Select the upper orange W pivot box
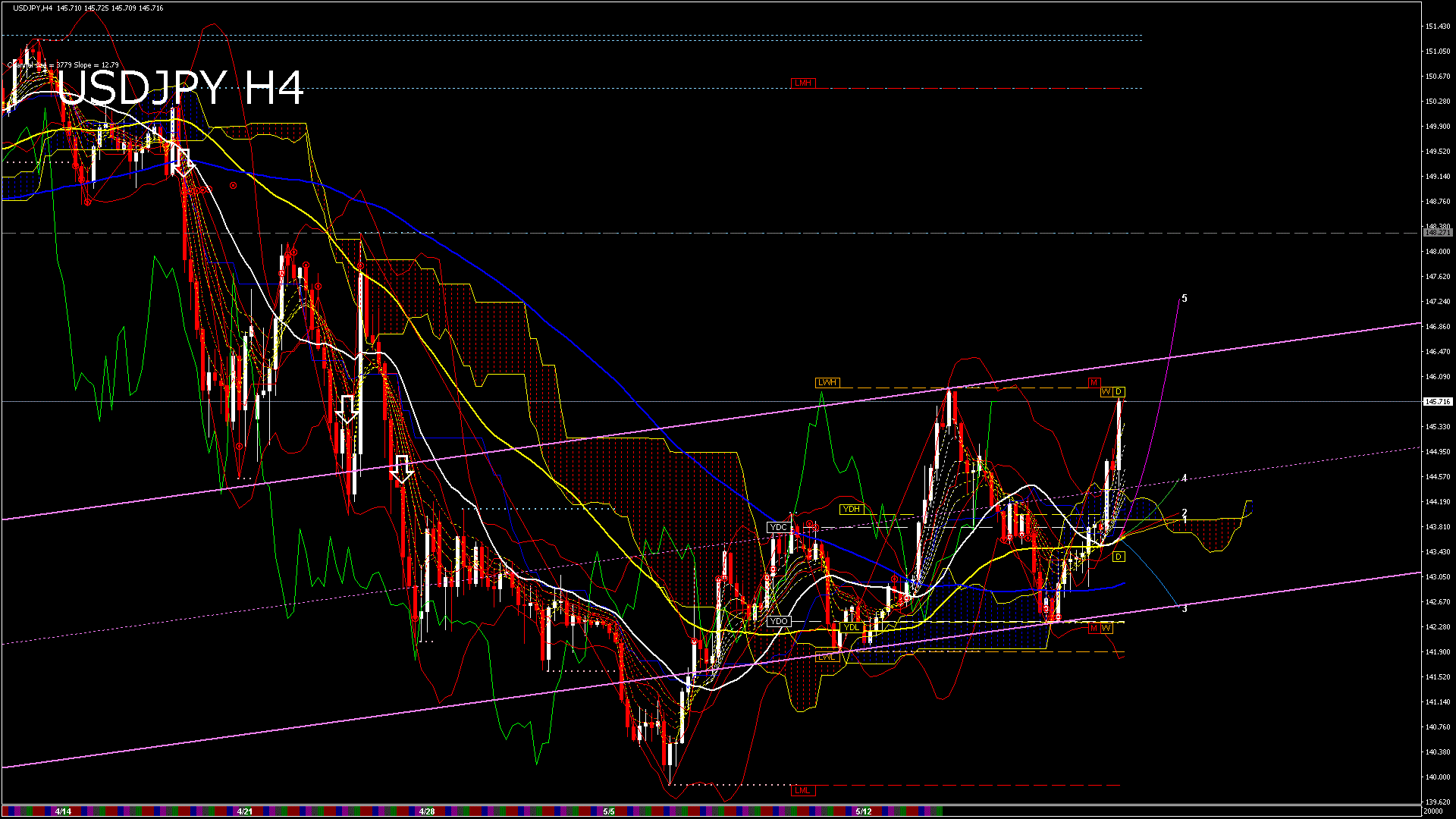The width and height of the screenshot is (1456, 819). pyautogui.click(x=1106, y=391)
